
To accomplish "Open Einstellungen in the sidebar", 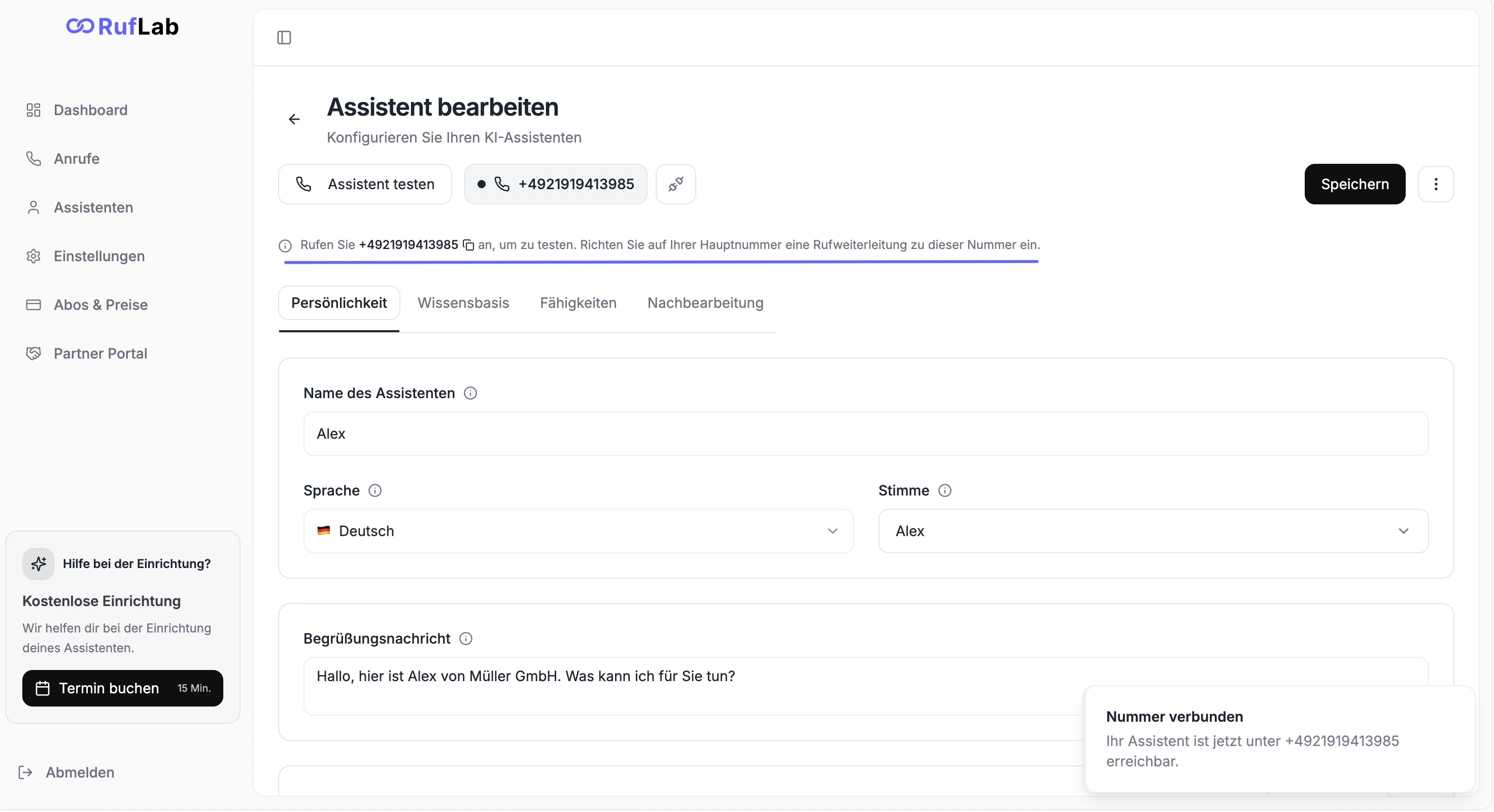I will [86, 256].
